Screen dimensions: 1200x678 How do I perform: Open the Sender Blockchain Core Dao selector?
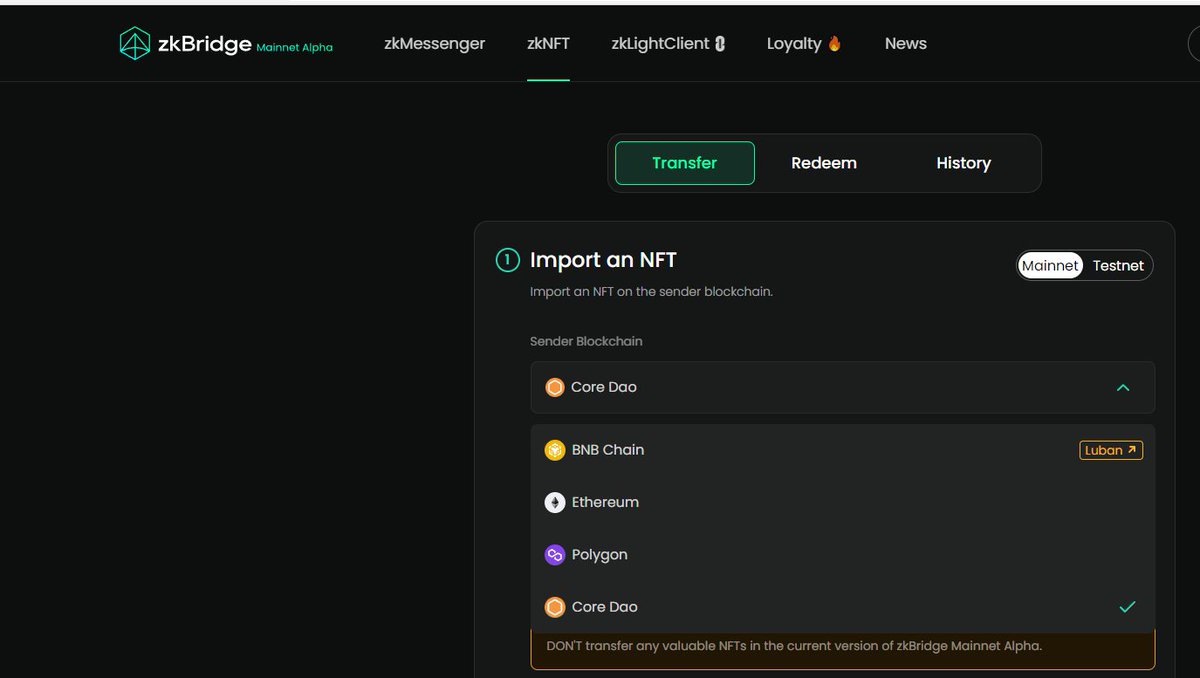[843, 387]
